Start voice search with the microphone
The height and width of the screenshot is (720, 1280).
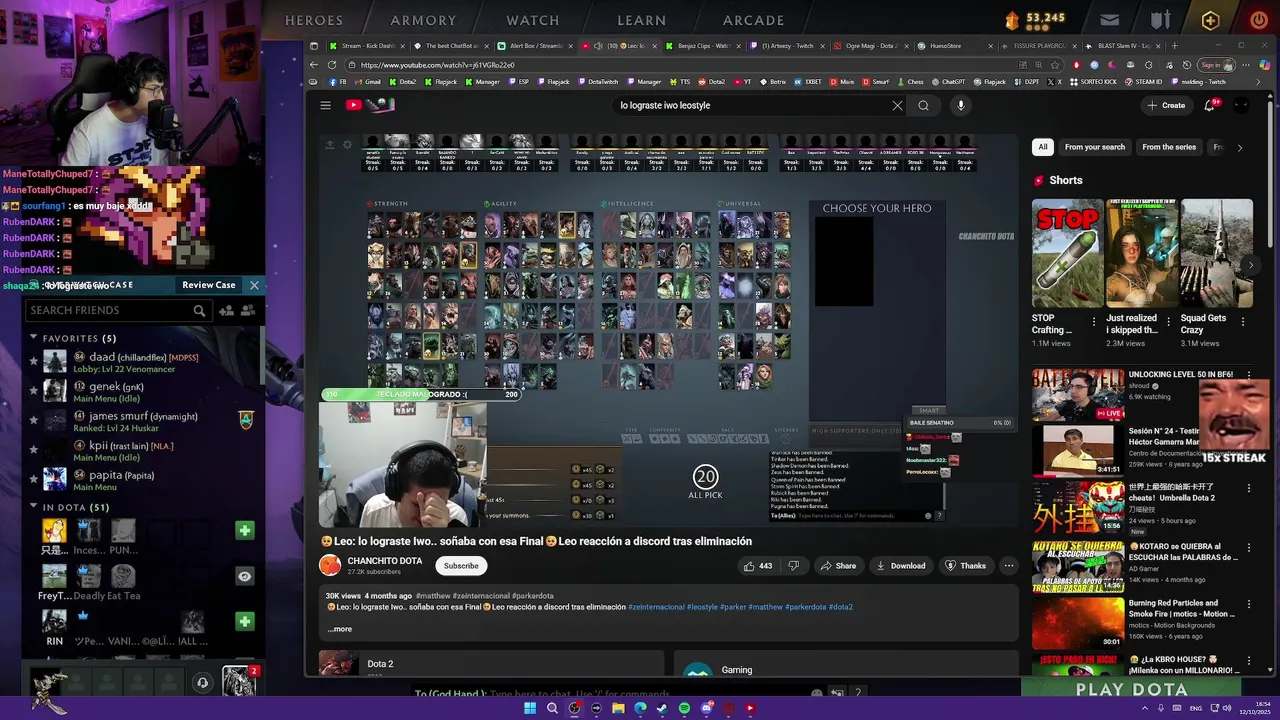(x=960, y=105)
